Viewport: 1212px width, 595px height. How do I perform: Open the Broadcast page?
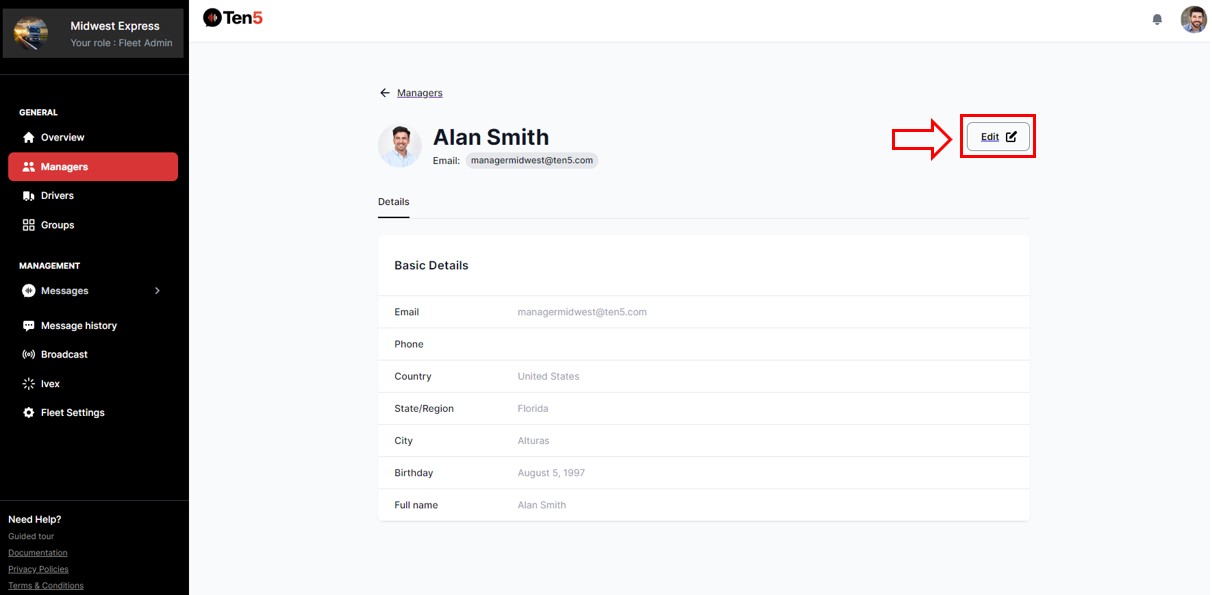pos(64,355)
